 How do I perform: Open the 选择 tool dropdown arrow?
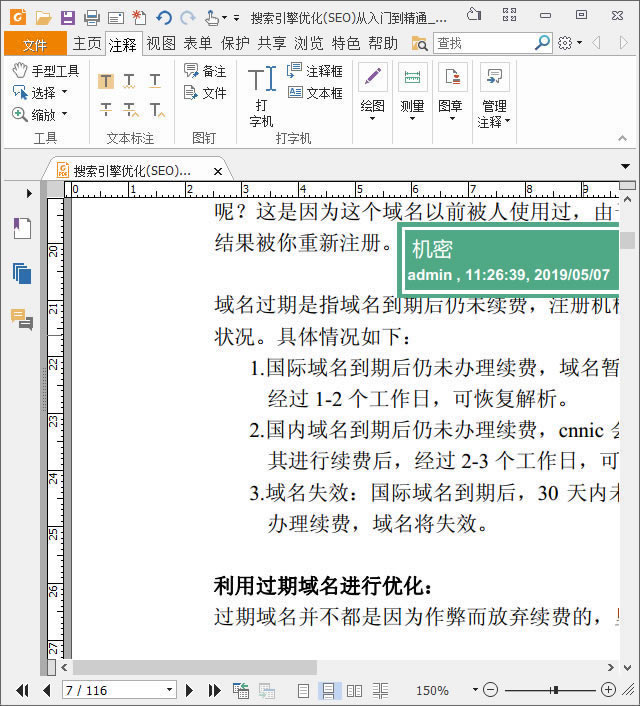click(64, 92)
